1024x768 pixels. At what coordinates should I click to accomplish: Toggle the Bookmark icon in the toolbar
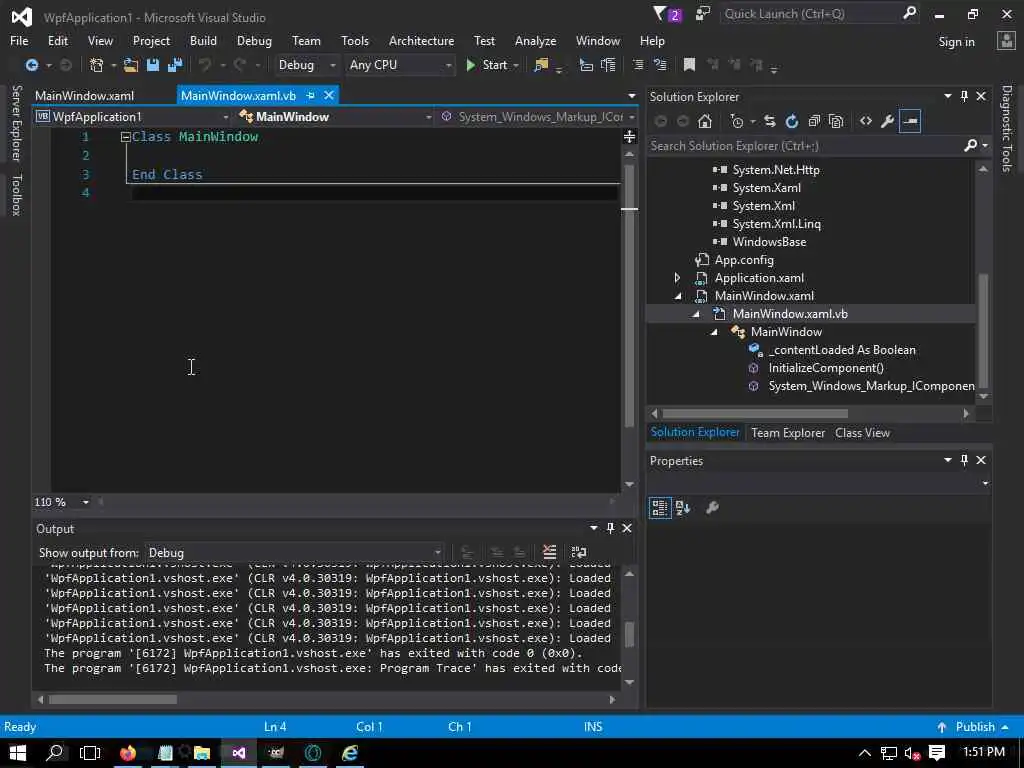[689, 65]
